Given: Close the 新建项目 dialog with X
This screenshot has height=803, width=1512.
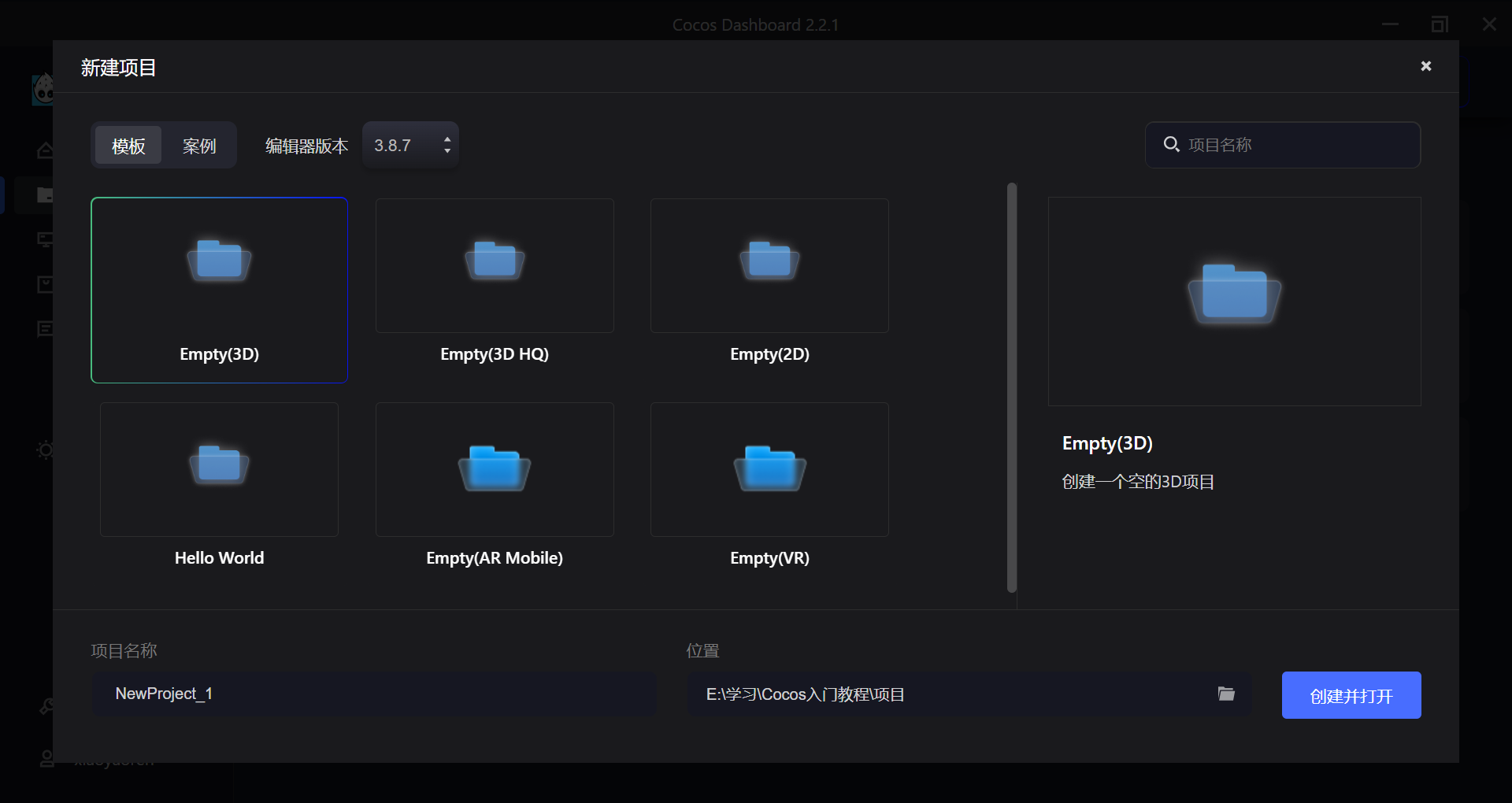Looking at the screenshot, I should (x=1425, y=66).
